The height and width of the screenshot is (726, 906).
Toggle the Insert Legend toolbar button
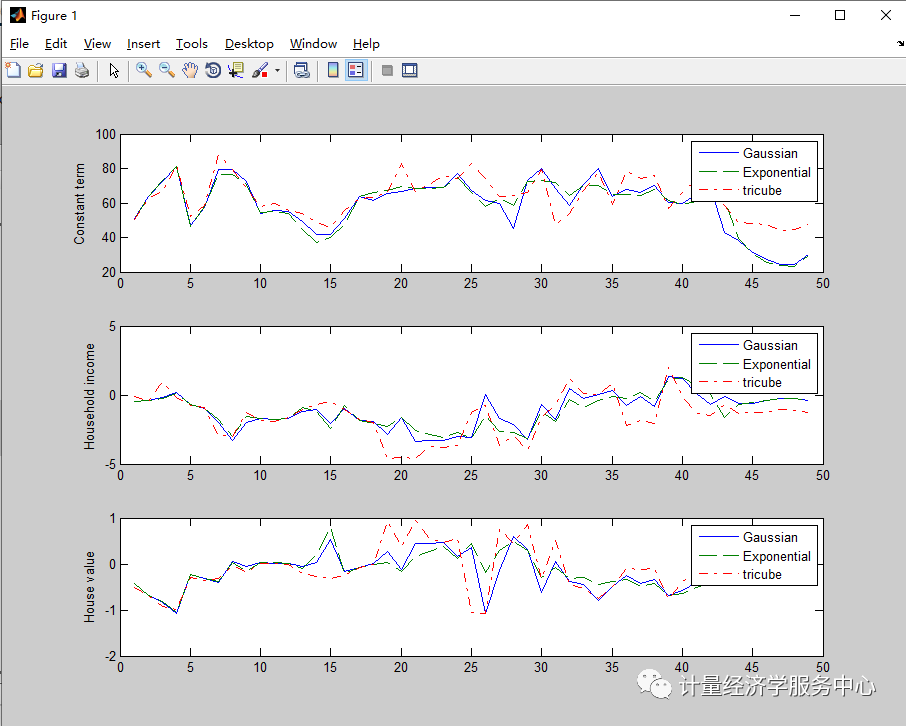click(356, 71)
